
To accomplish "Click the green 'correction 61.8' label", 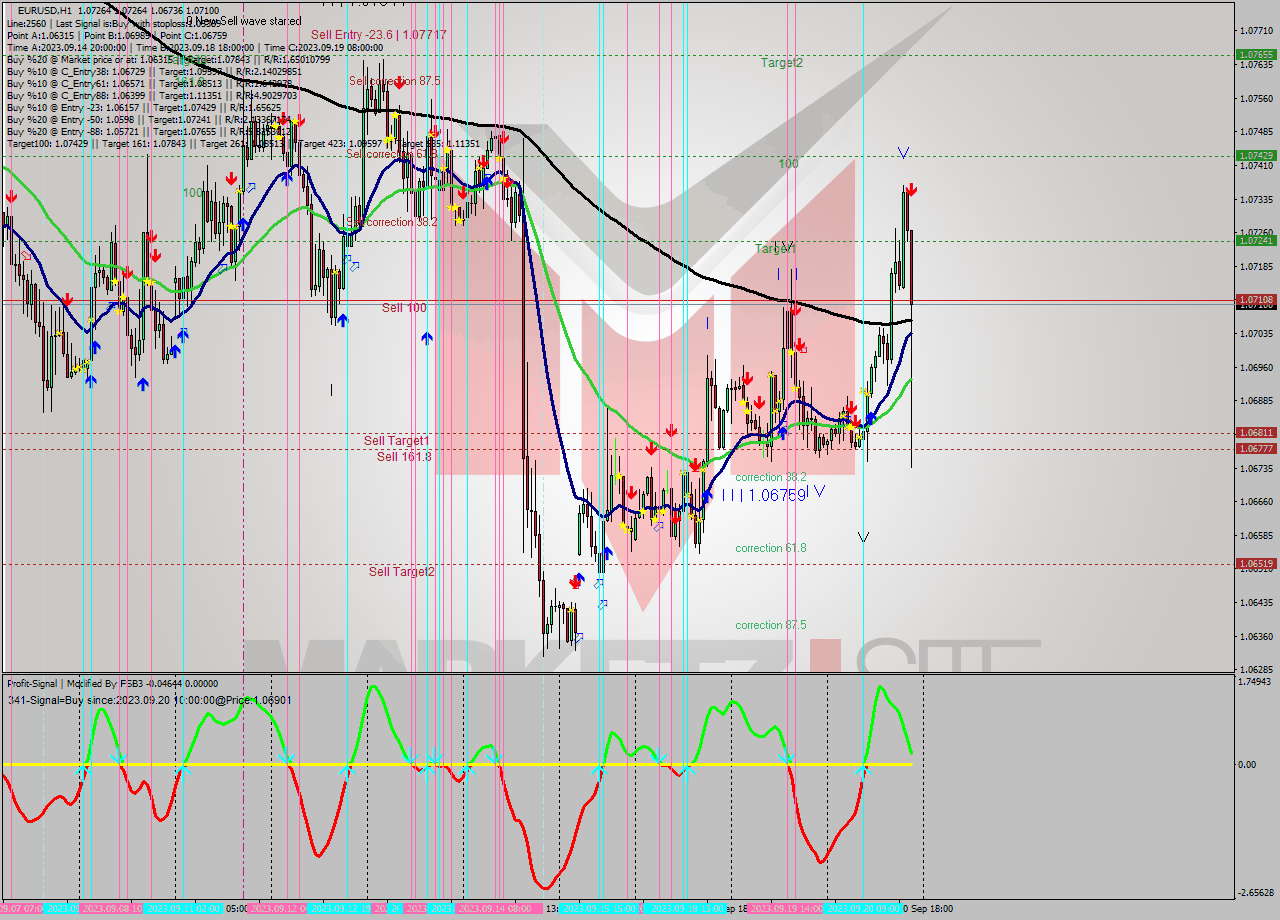I will (771, 548).
